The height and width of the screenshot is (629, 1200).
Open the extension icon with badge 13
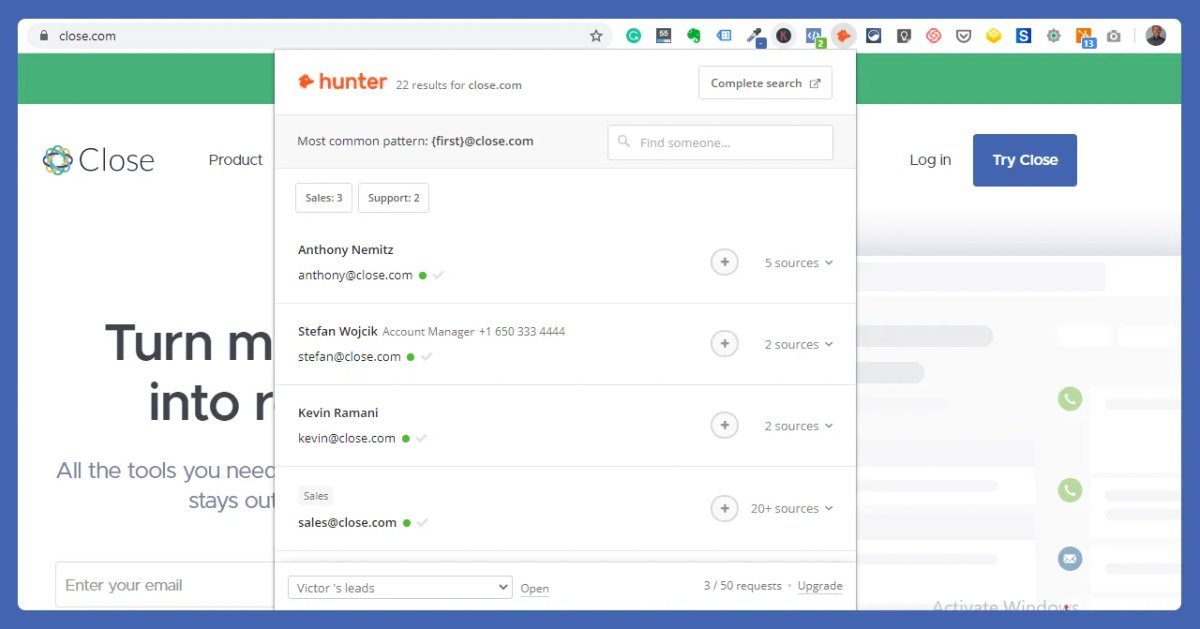(1084, 37)
